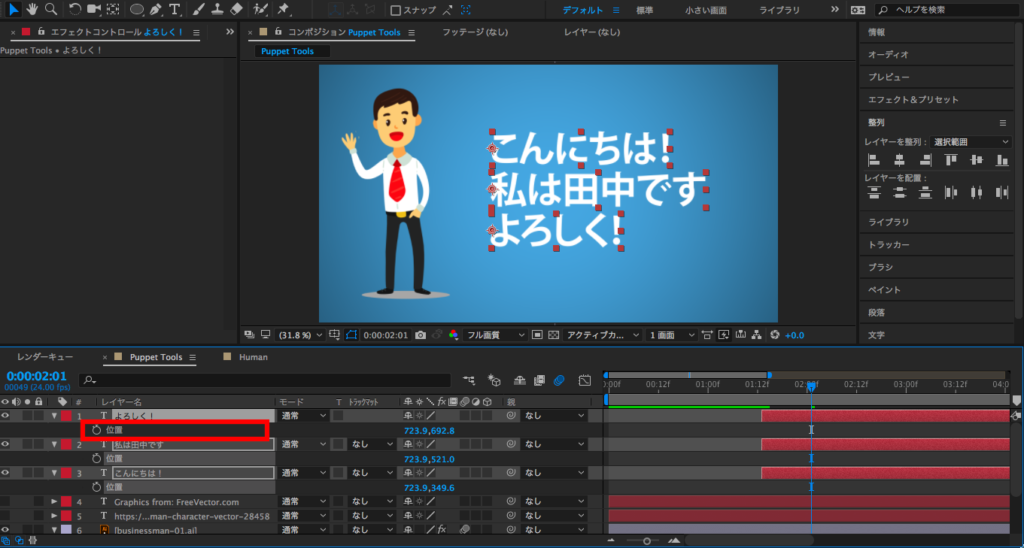
Task: Enable the スナップ checkbox
Action: coord(396,11)
